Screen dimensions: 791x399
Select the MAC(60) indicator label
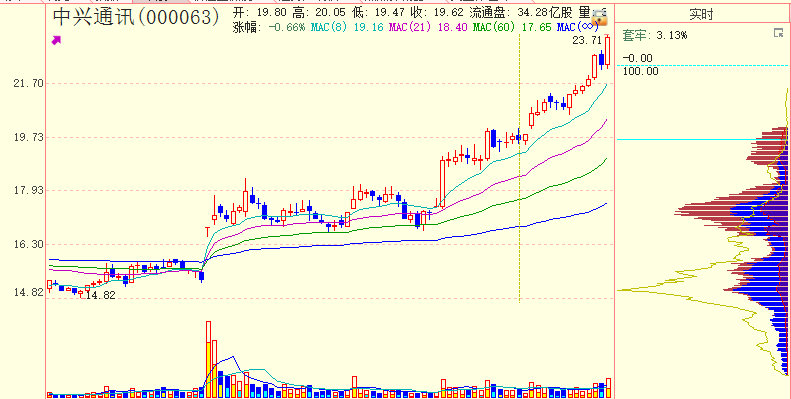click(x=494, y=27)
